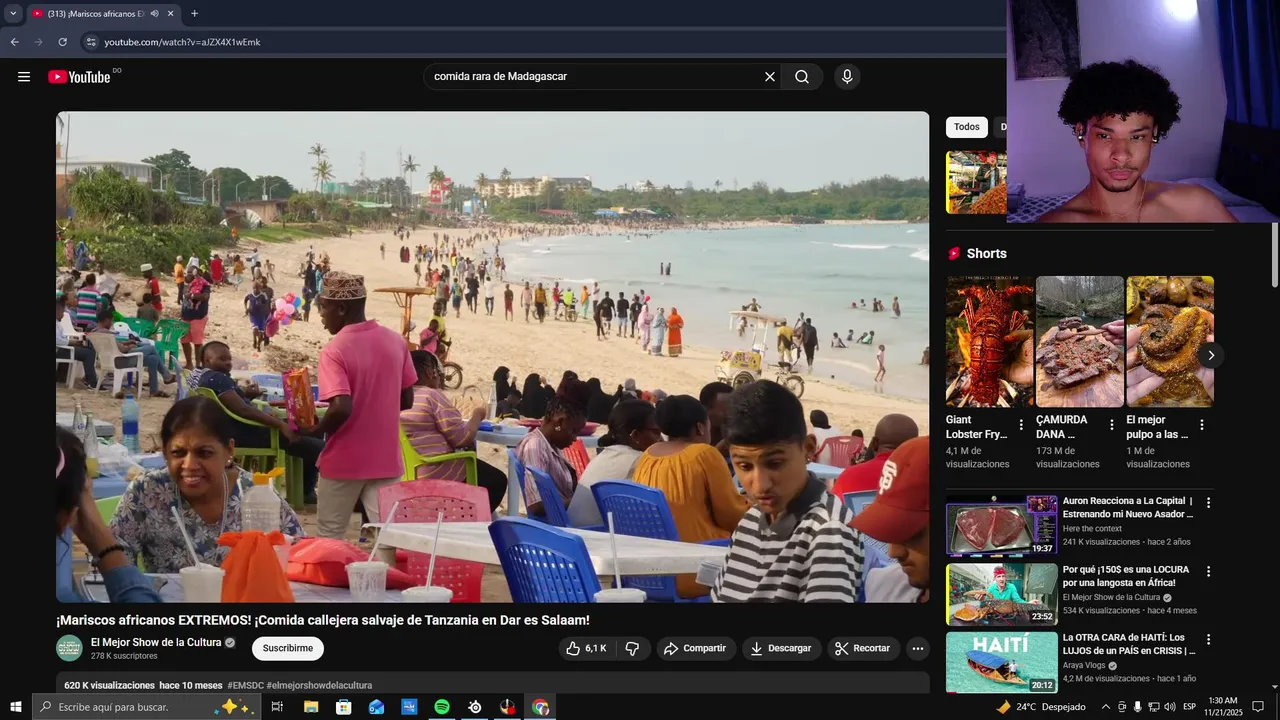Open weather widget 24°C Despejado
Screen dimensions: 1280x720
pos(1040,707)
